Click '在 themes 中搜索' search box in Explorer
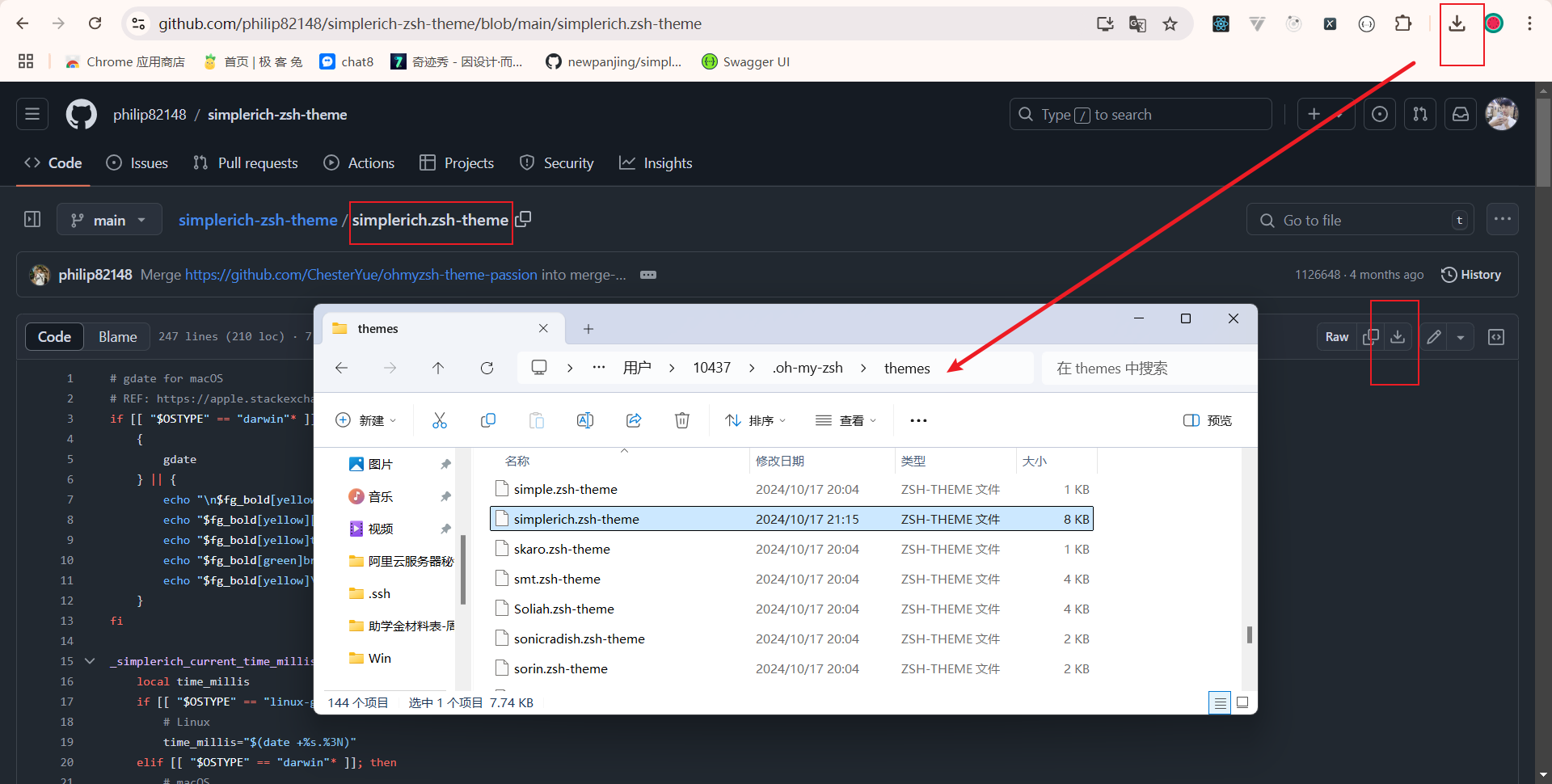The image size is (1552, 784). tap(1148, 368)
